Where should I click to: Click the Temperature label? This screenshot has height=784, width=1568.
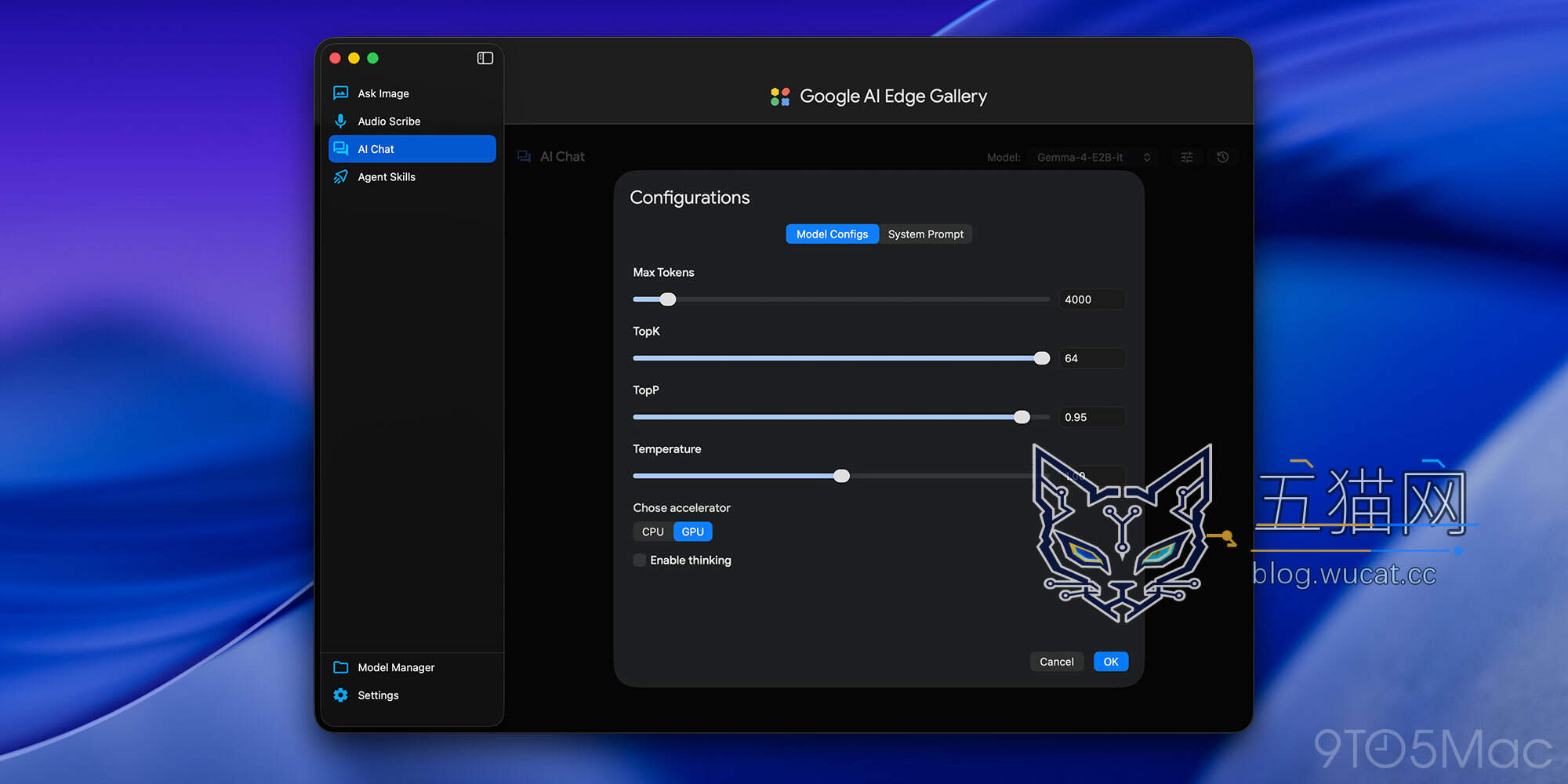pyautogui.click(x=667, y=449)
